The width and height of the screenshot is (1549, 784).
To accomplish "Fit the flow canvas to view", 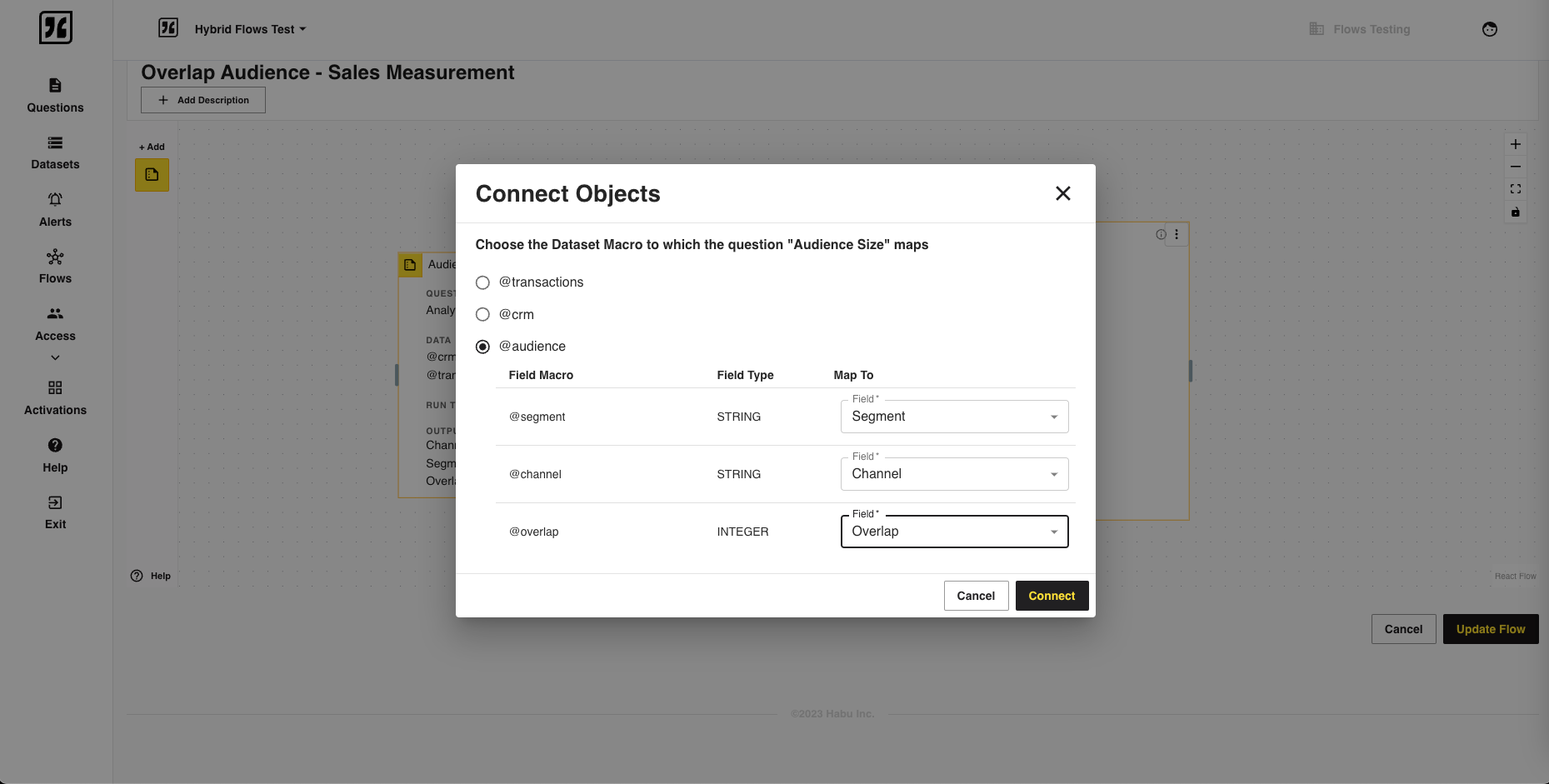I will 1516,189.
